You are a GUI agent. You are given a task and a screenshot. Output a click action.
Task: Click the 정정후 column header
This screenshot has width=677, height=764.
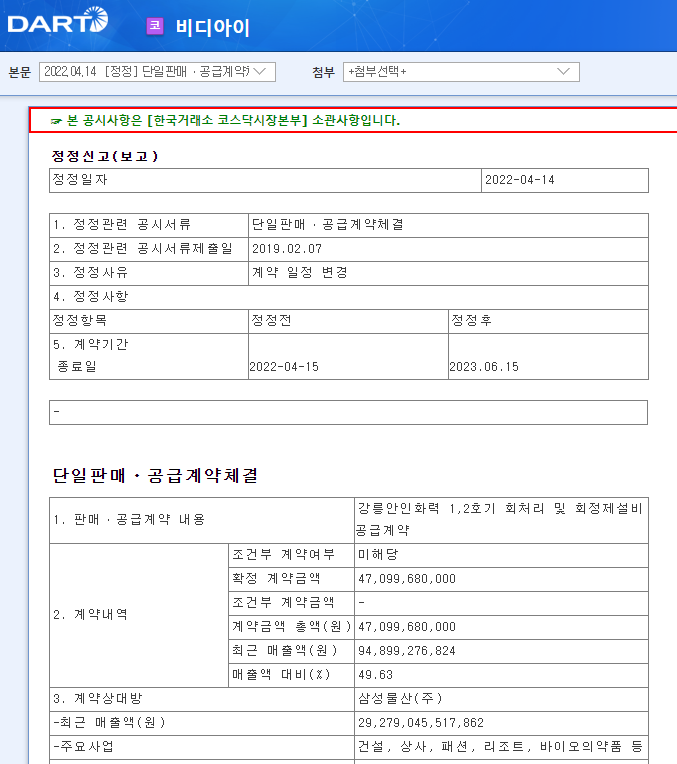471,320
